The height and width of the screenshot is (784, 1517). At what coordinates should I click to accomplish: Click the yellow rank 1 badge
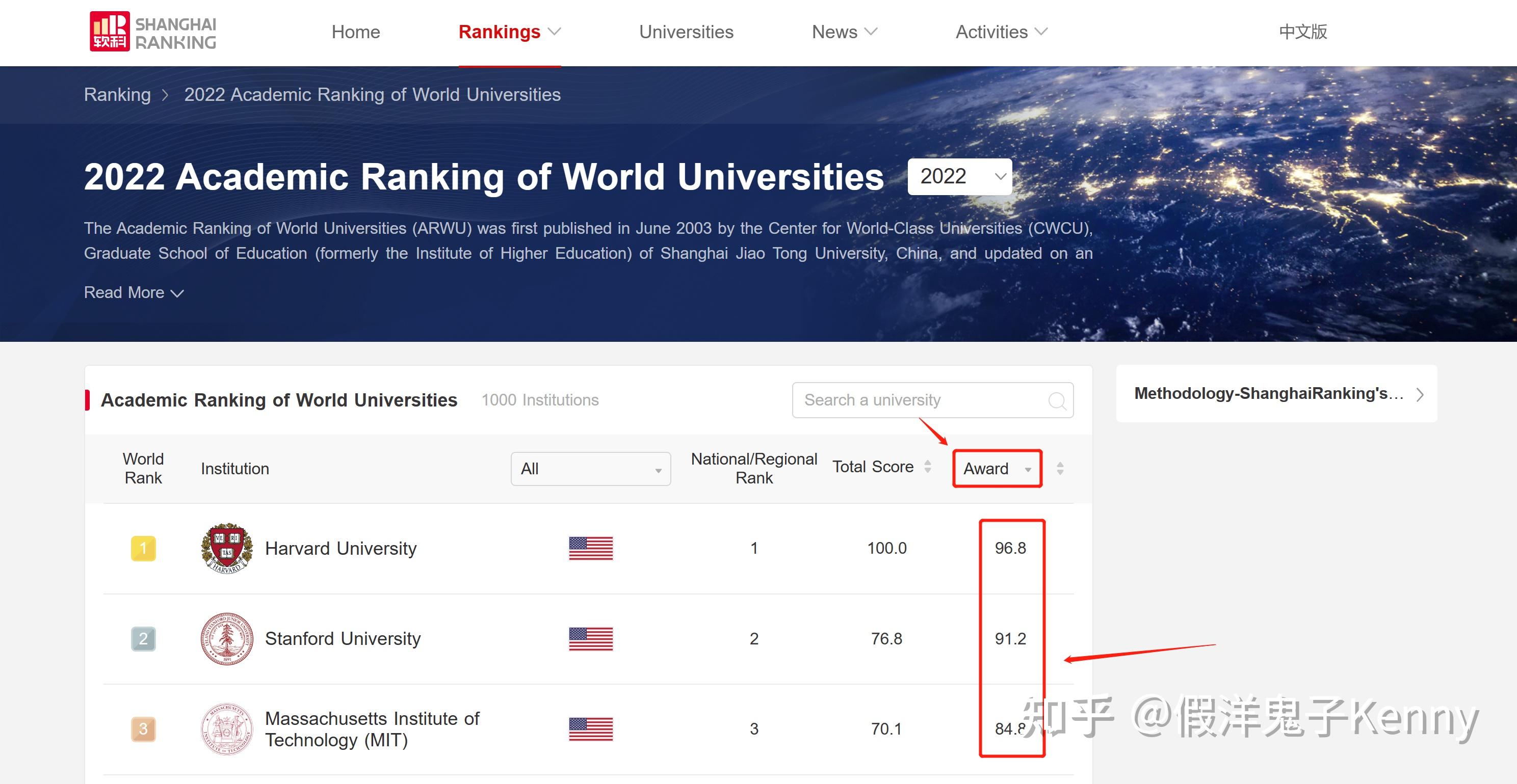[x=143, y=549]
